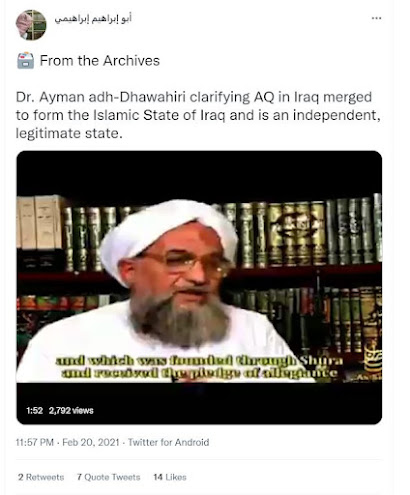Viewport: 410px width, 495px height.
Task: Open the three-dot more options menu
Action: [x=376, y=18]
